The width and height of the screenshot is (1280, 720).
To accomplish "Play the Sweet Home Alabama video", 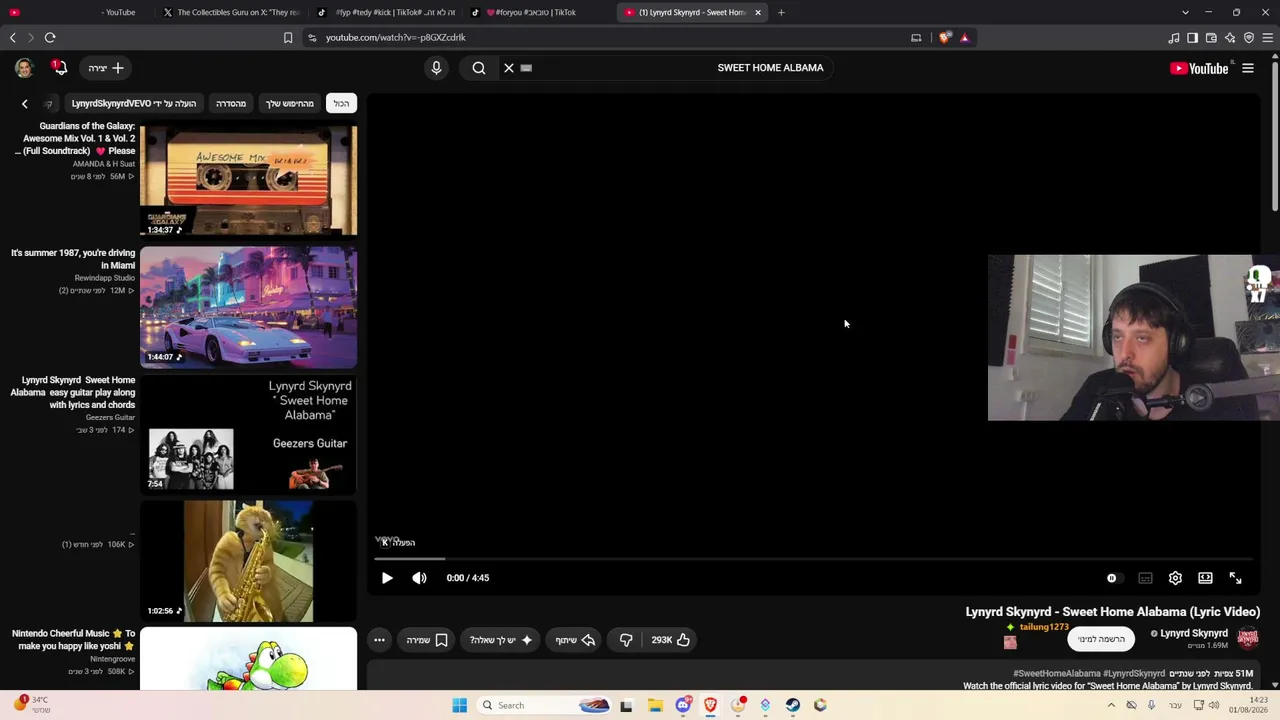I will click(387, 578).
